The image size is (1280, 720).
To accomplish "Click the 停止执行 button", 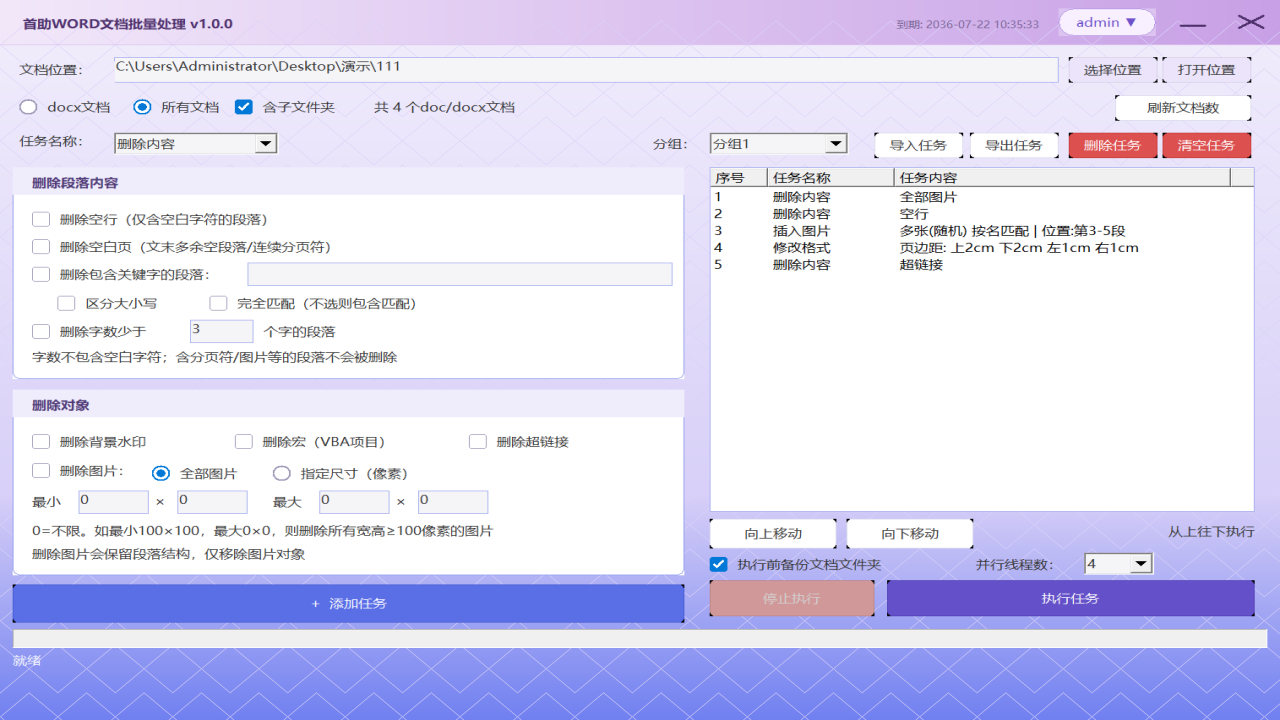I will (792, 598).
